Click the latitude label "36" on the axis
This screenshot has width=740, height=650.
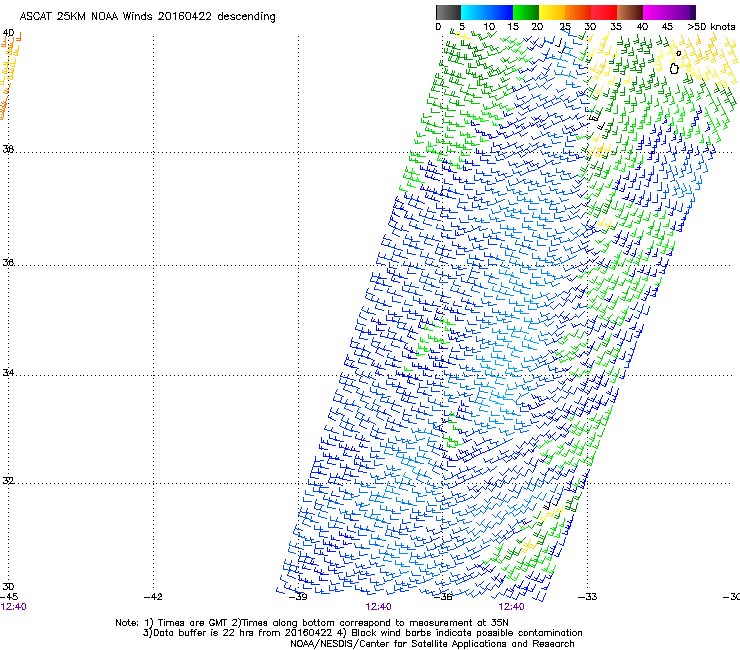click(x=8, y=262)
